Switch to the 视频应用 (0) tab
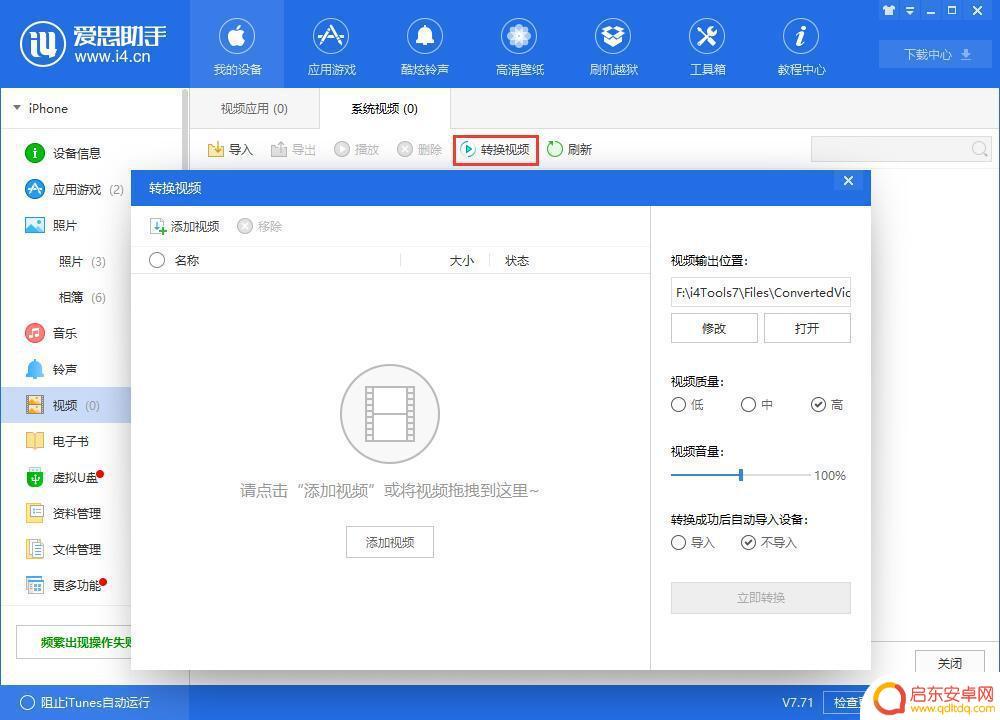 click(254, 108)
